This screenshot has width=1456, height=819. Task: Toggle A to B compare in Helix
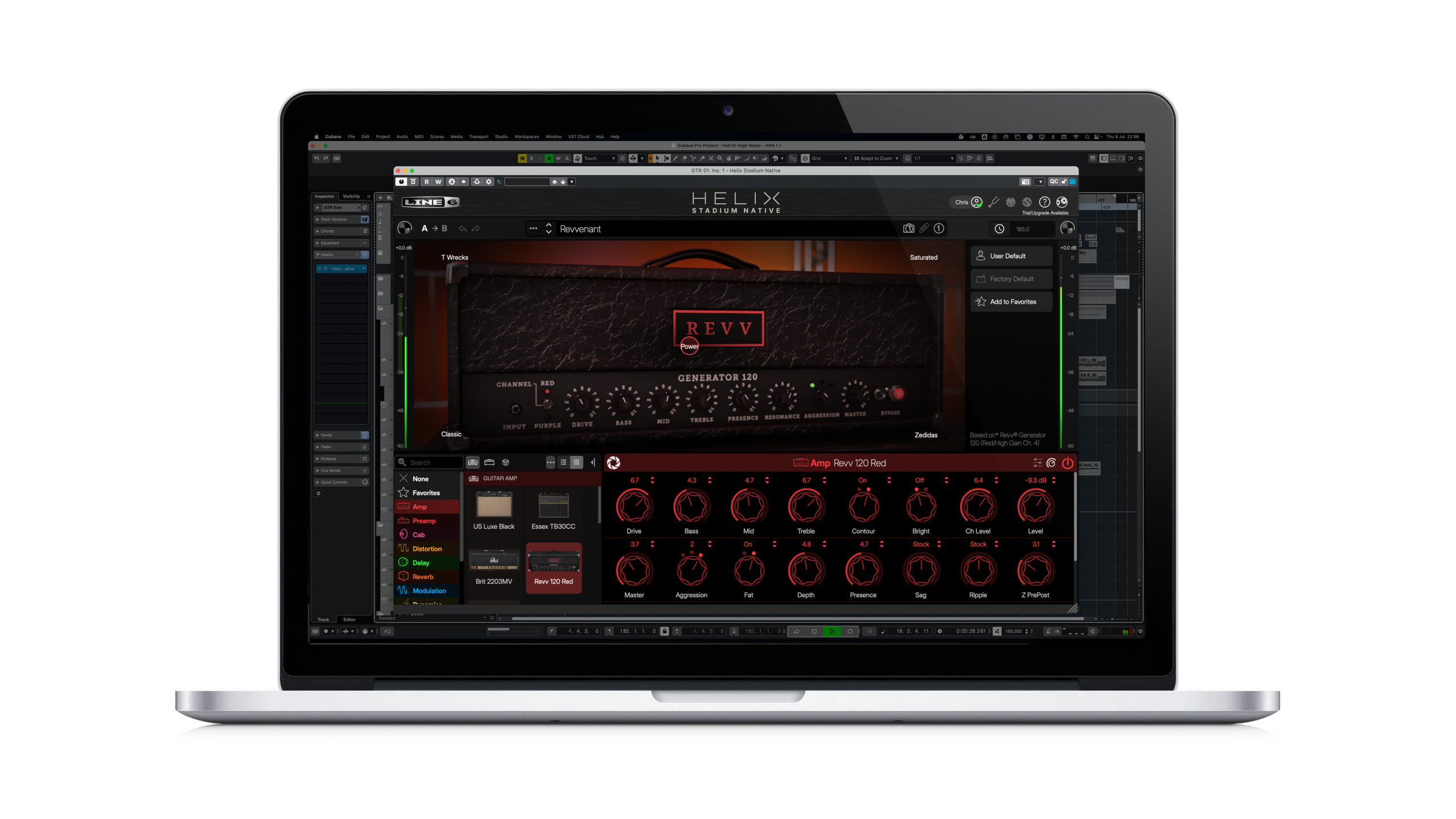[434, 229]
